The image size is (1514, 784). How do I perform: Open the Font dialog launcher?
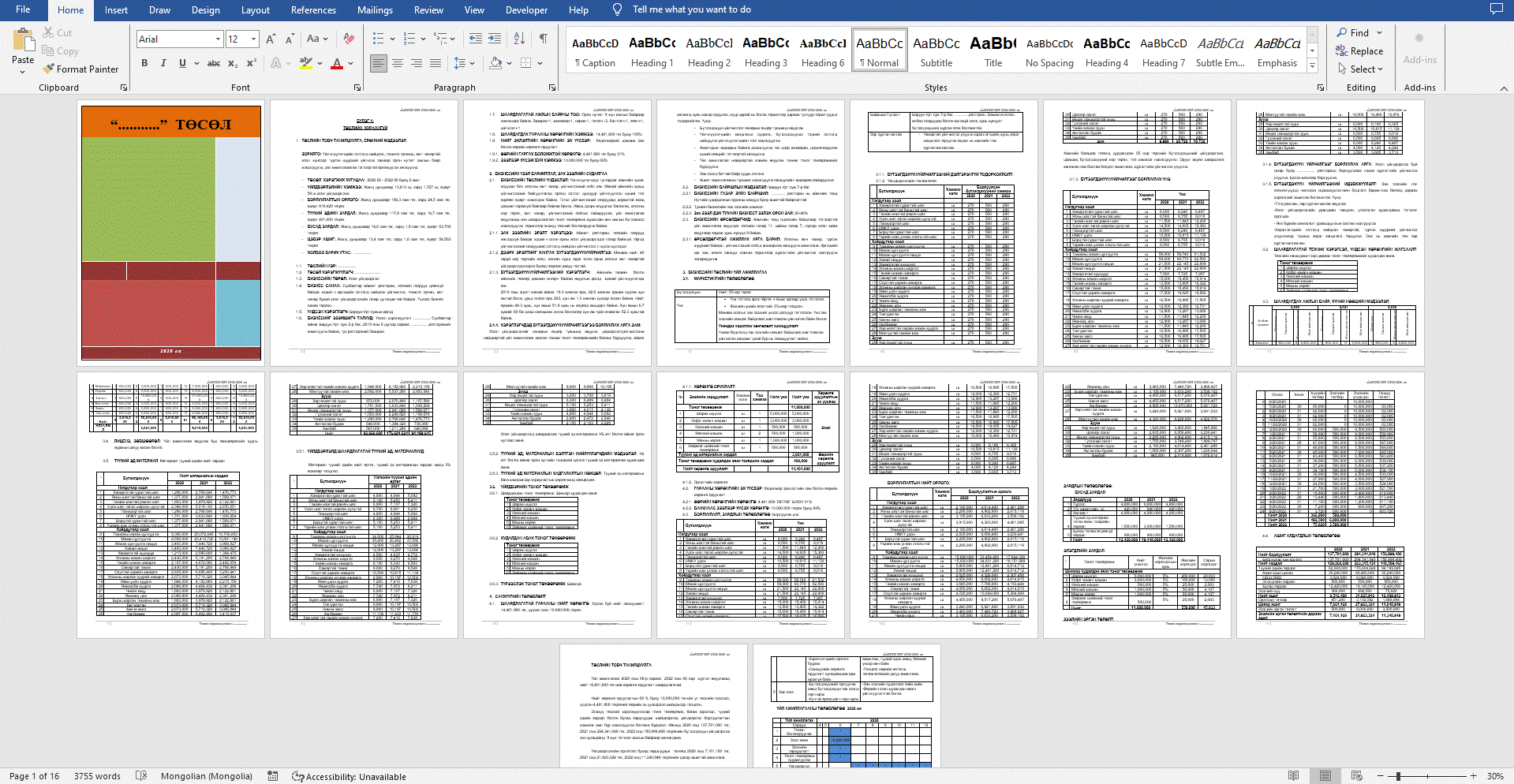357,88
